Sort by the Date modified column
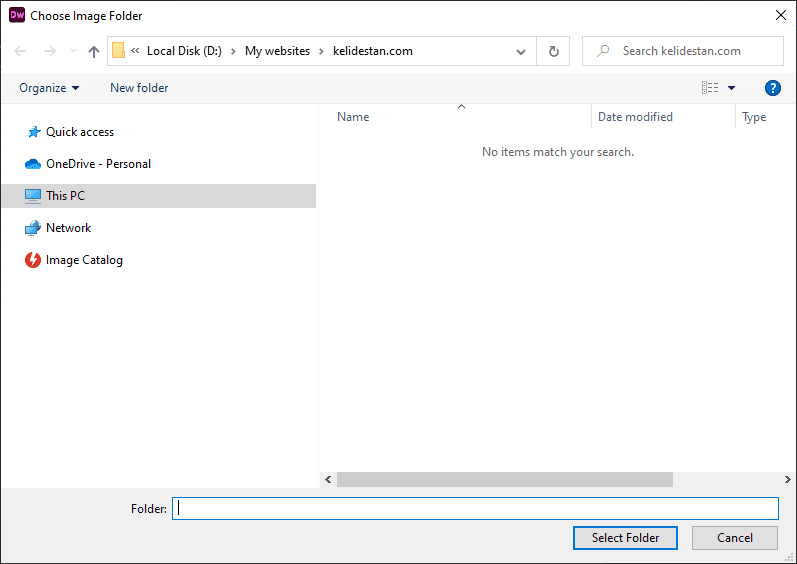Viewport: 797px width, 564px height. [635, 117]
